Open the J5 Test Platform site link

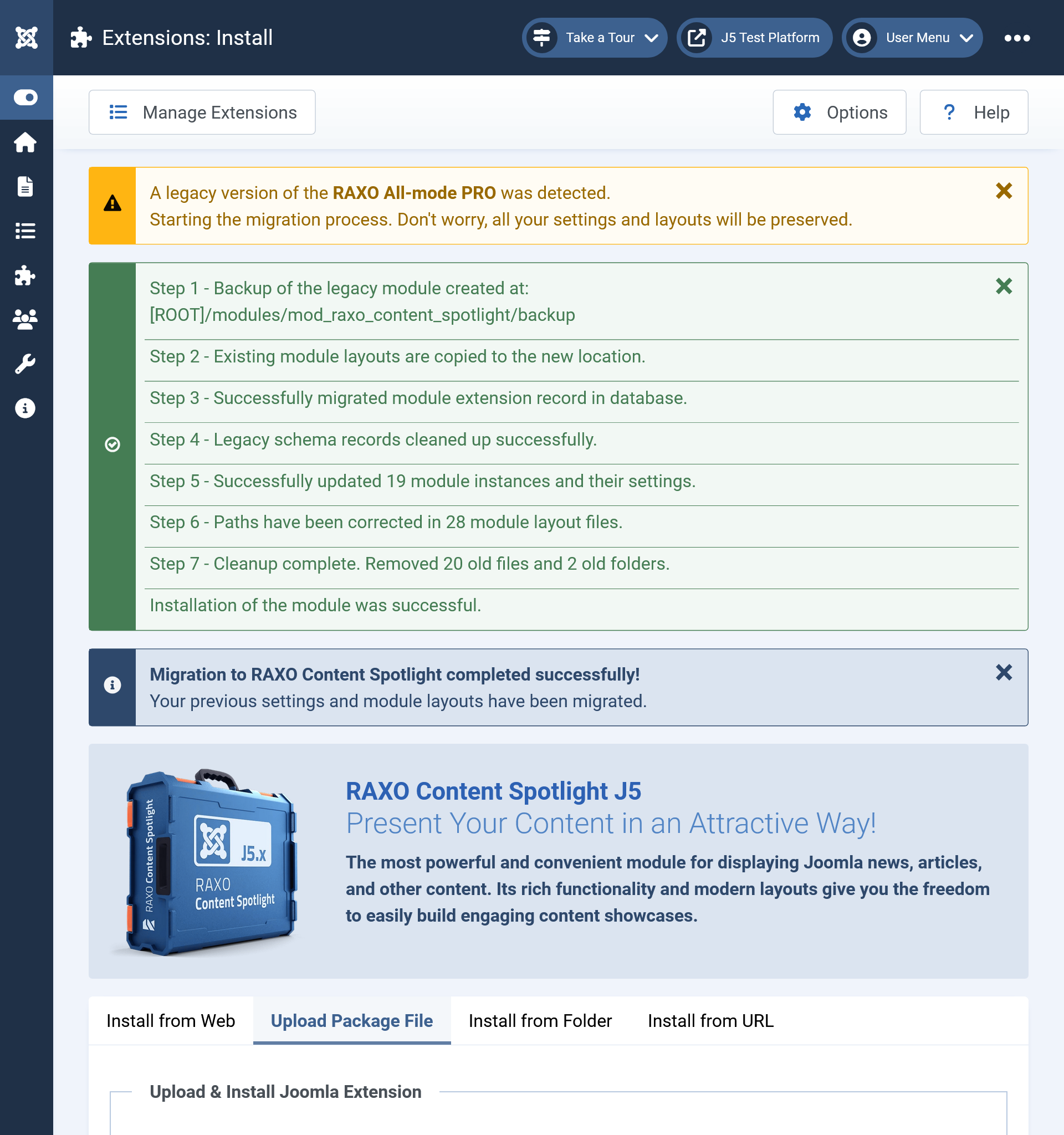[x=754, y=38]
